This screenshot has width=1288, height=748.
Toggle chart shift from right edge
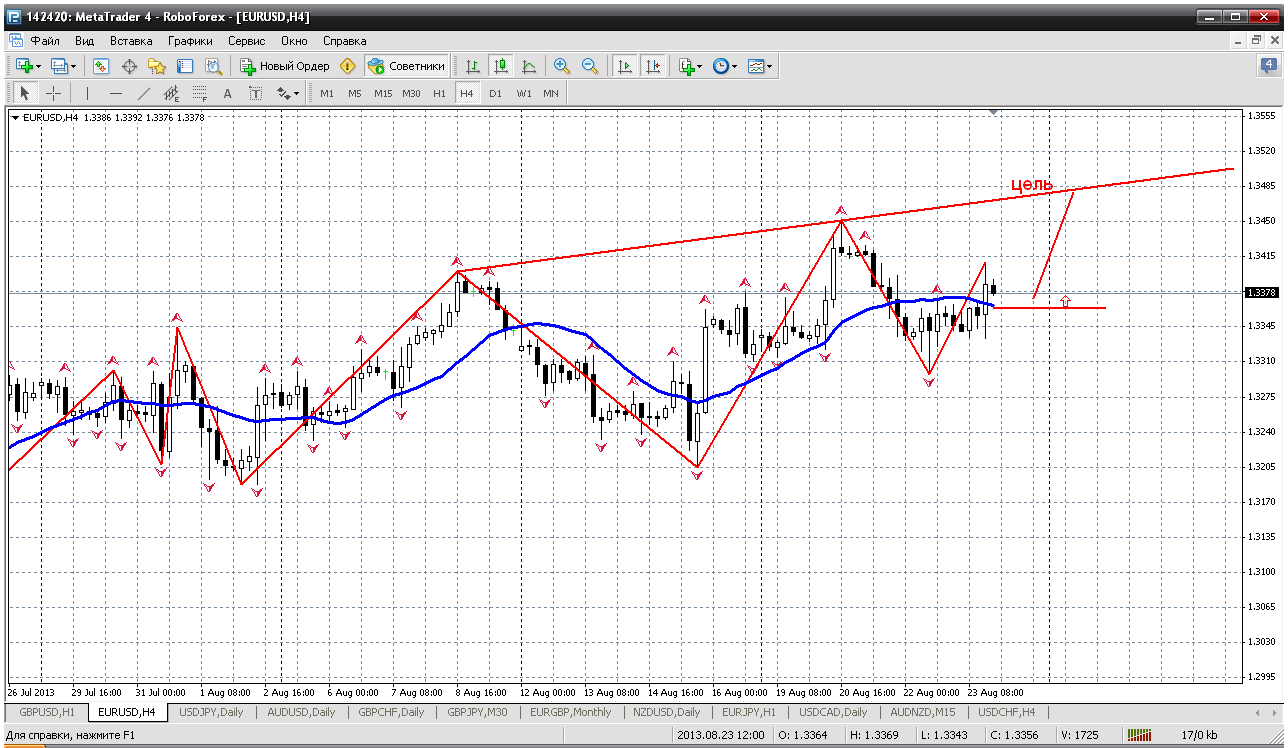(653, 66)
